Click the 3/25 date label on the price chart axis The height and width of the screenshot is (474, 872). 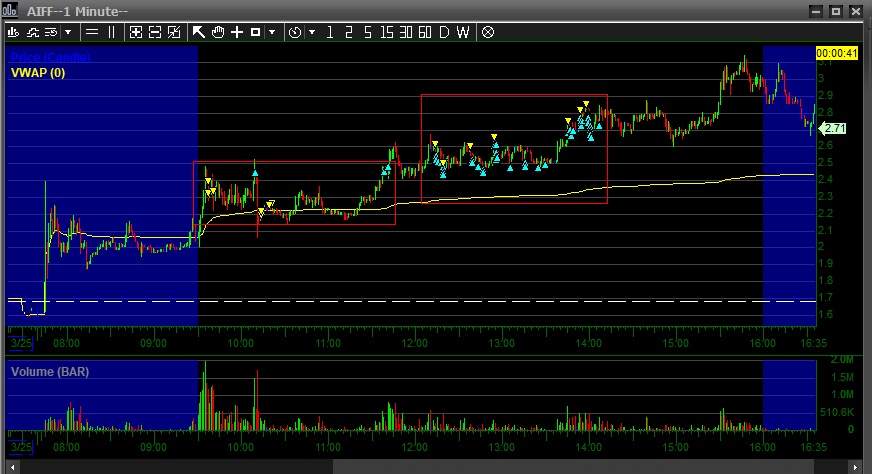coord(21,343)
